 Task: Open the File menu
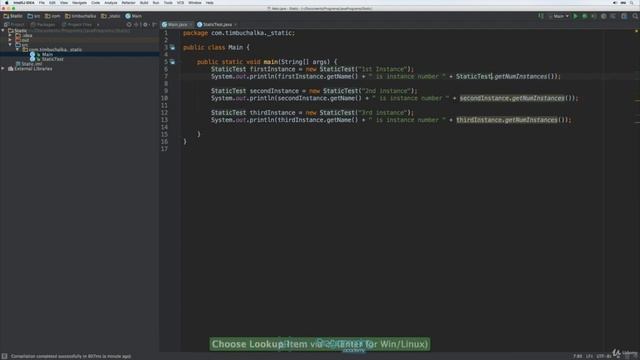[42, 2]
